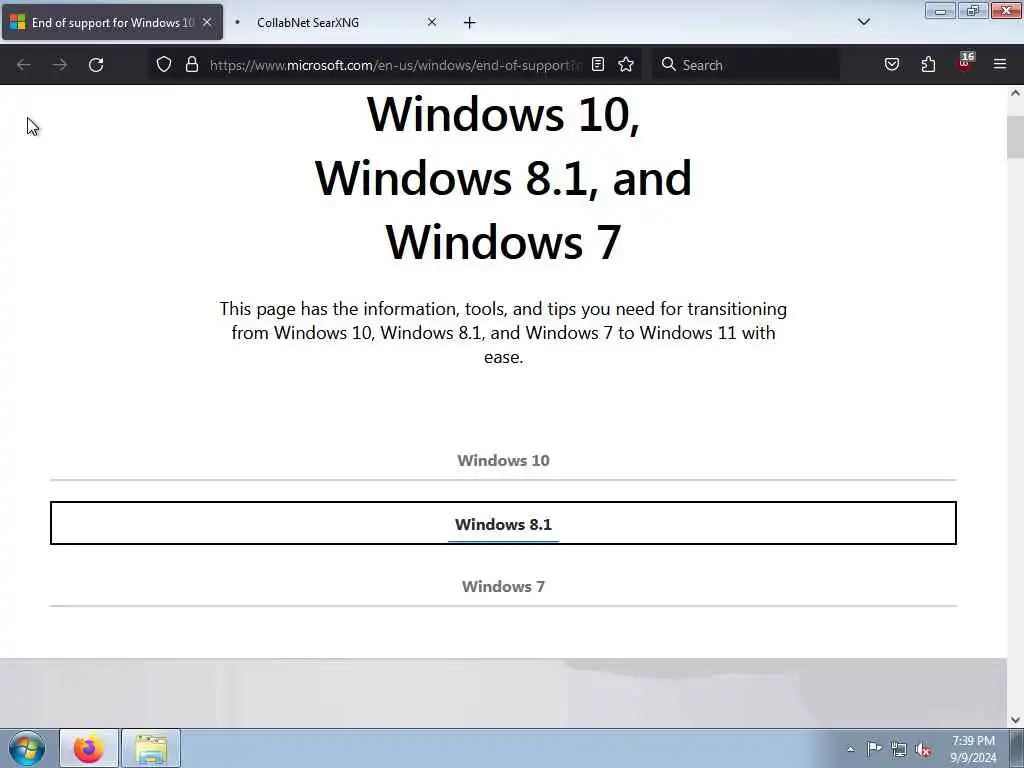Click the muted volume tray icon

(x=923, y=749)
